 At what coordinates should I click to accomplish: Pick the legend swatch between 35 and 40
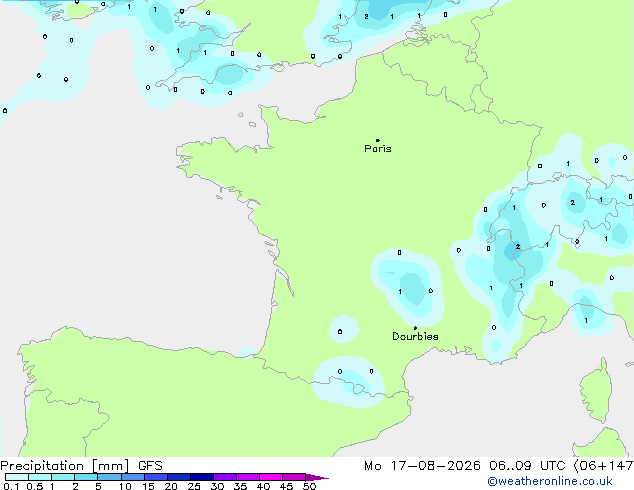pos(248,477)
